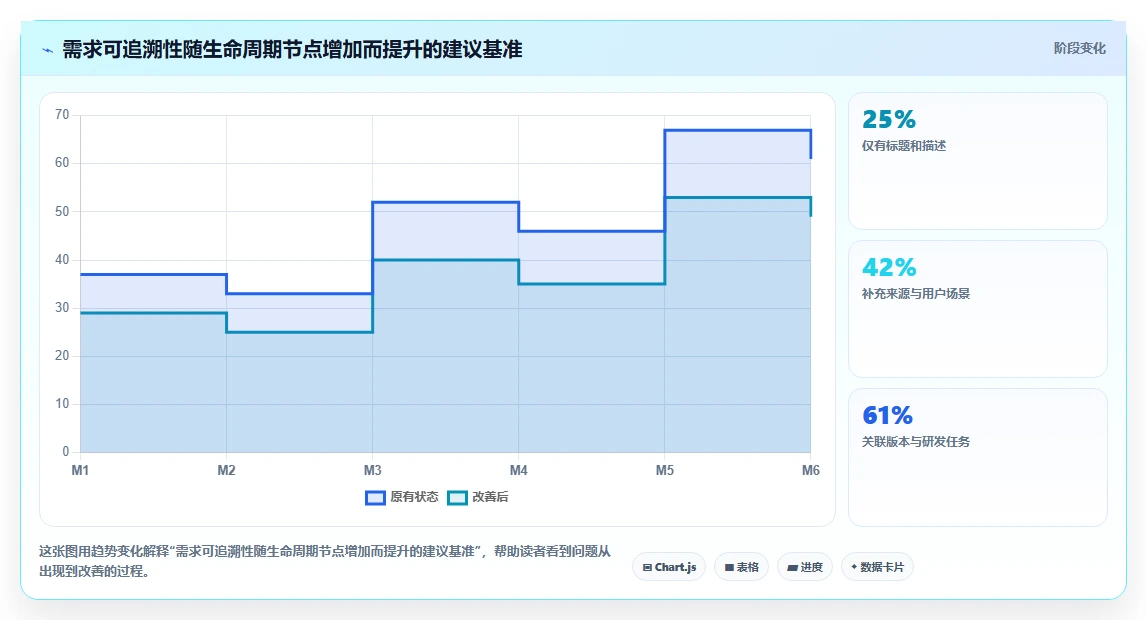
Task: Toggle the 改善后 legend swatch
Action: point(457,498)
